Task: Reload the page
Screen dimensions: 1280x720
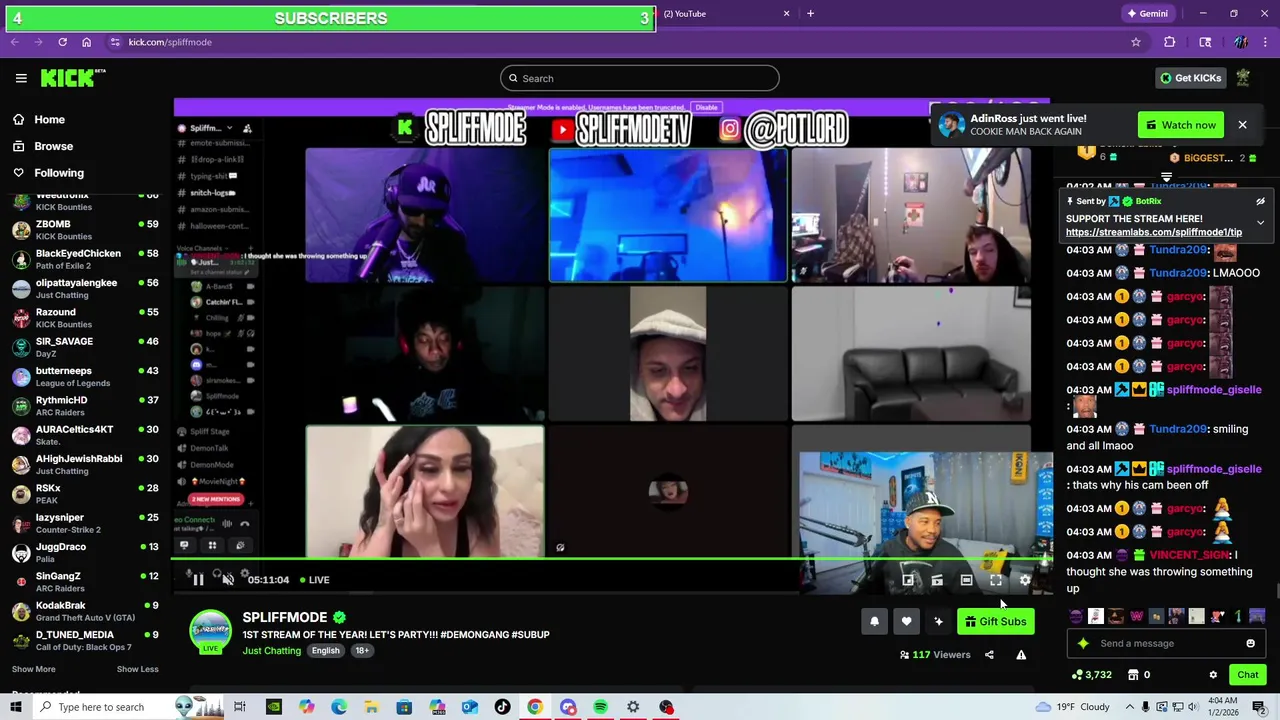Action: tap(62, 42)
